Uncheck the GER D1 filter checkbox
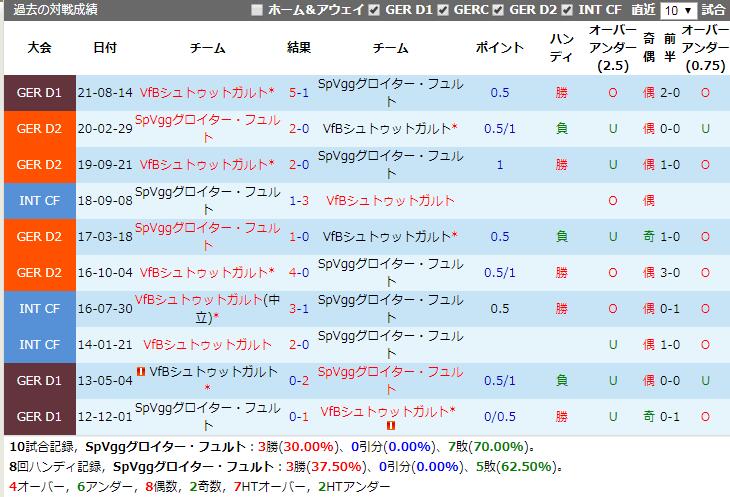The width and height of the screenshot is (730, 497). [x=374, y=10]
